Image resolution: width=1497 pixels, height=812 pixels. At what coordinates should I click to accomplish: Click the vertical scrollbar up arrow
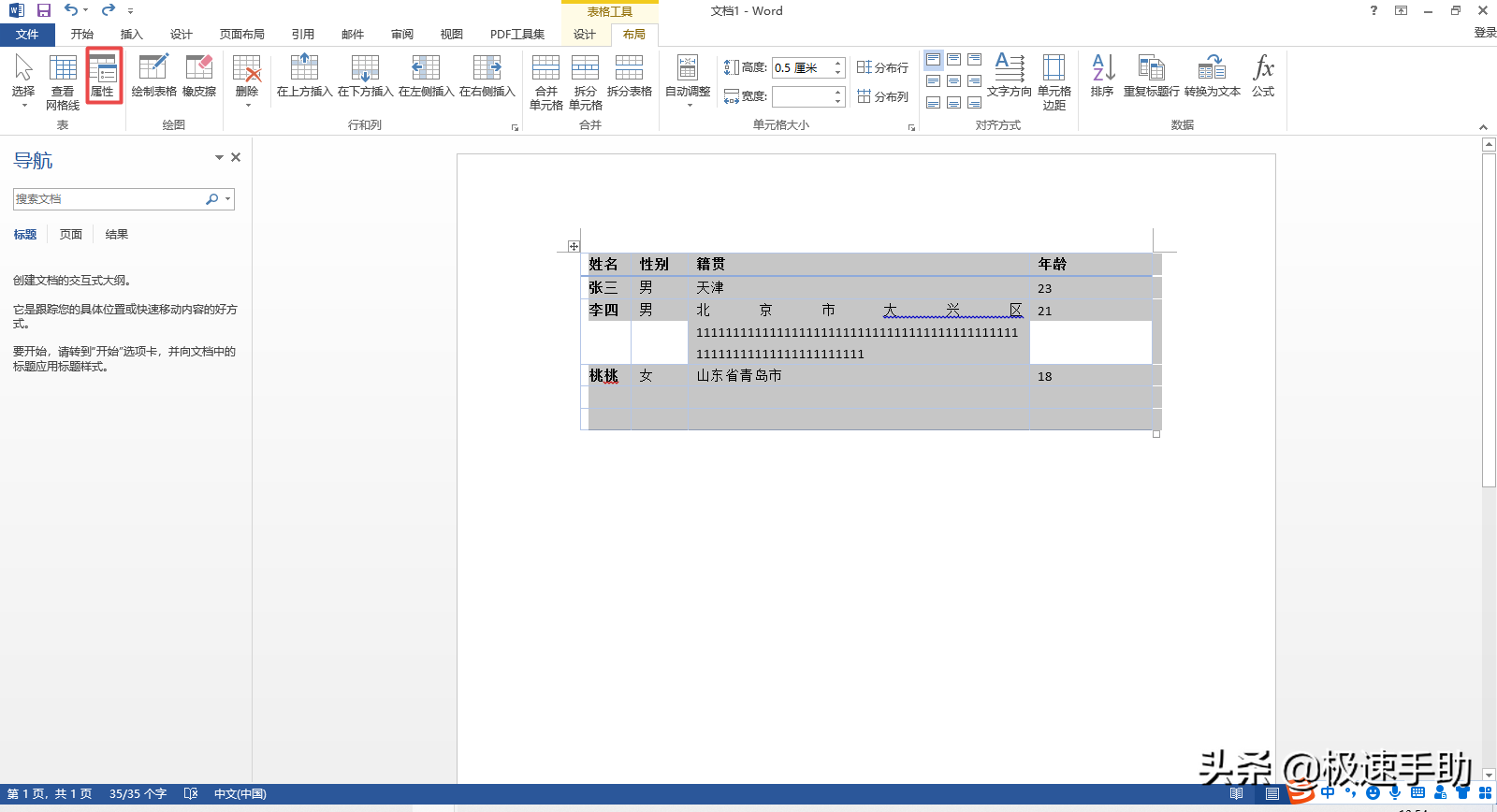click(1489, 145)
